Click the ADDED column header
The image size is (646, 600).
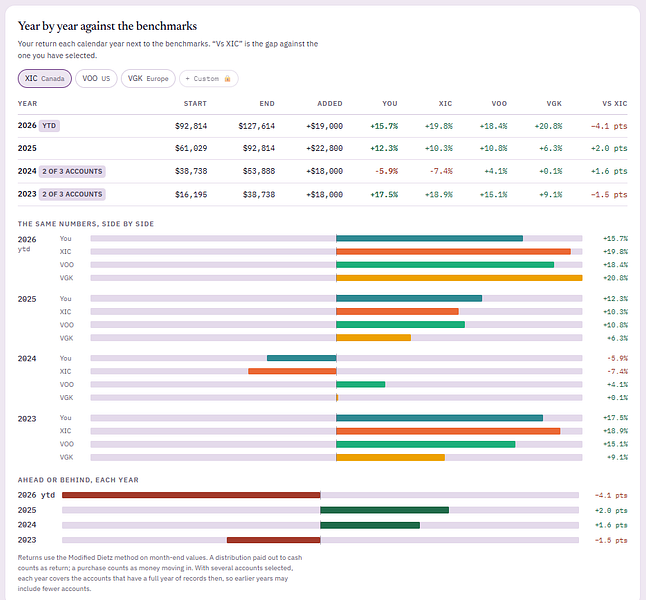click(330, 103)
